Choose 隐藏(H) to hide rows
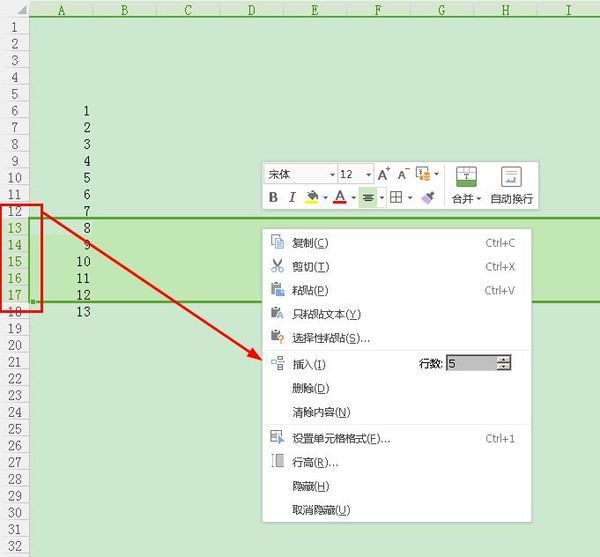Viewport: 600px width, 557px height. click(397, 486)
